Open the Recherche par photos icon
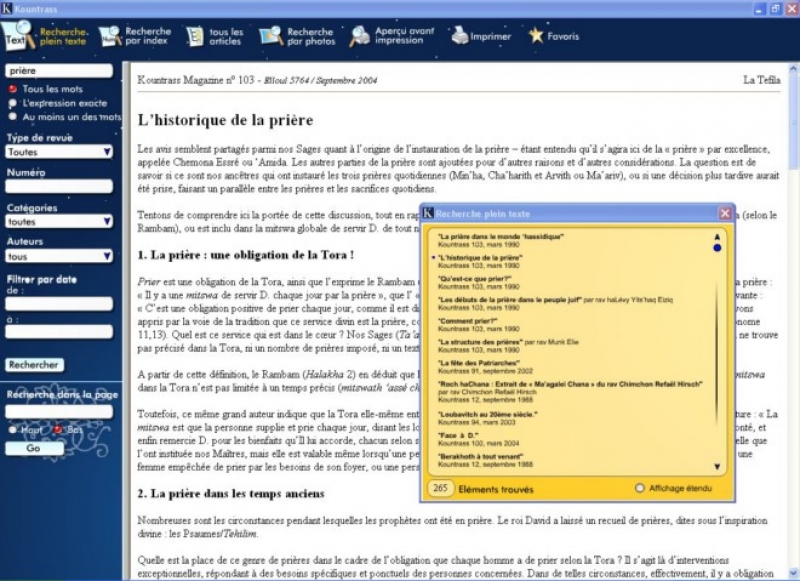The width and height of the screenshot is (800, 581). pos(271,36)
